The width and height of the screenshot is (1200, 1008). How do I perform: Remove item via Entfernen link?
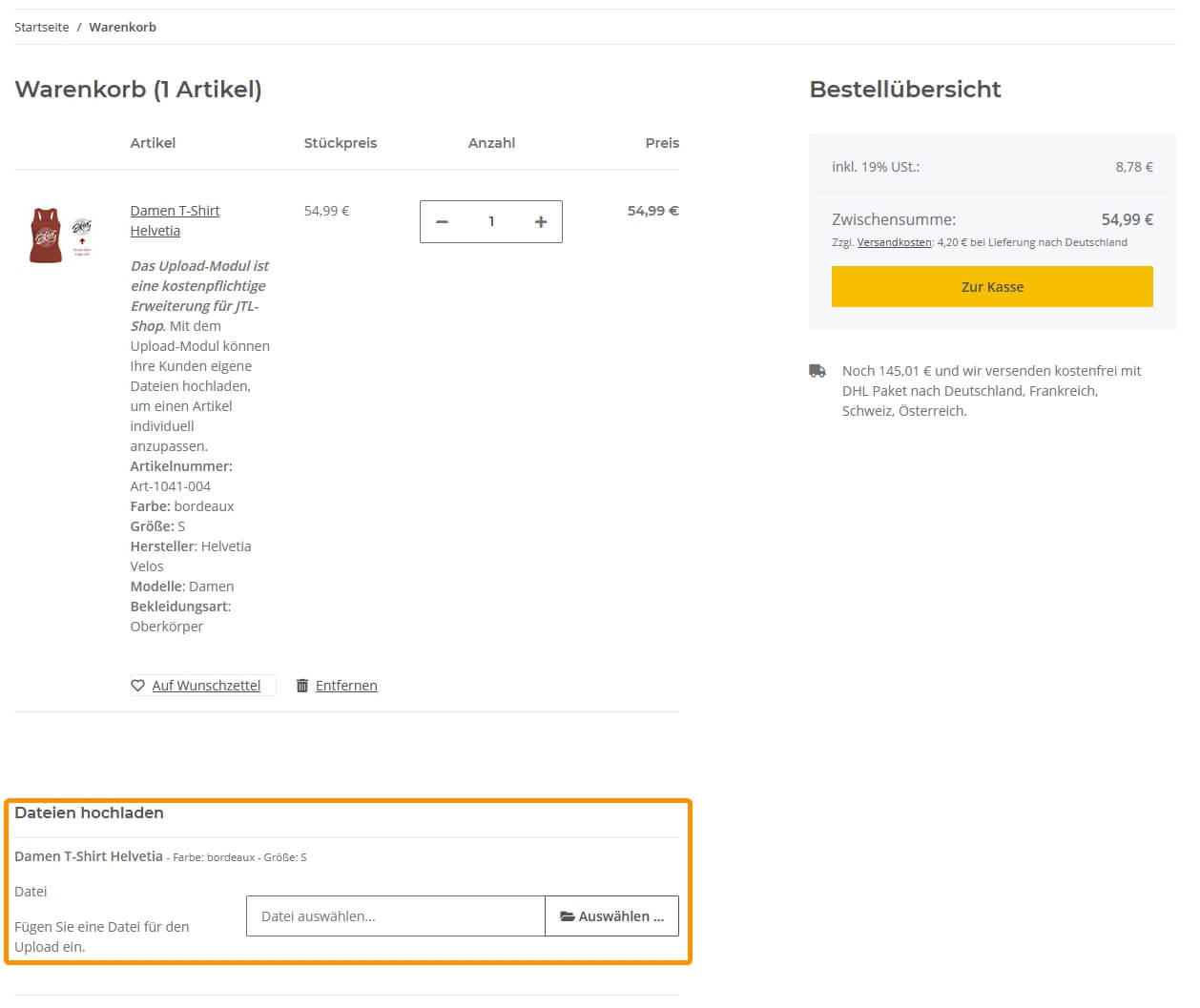tap(346, 686)
